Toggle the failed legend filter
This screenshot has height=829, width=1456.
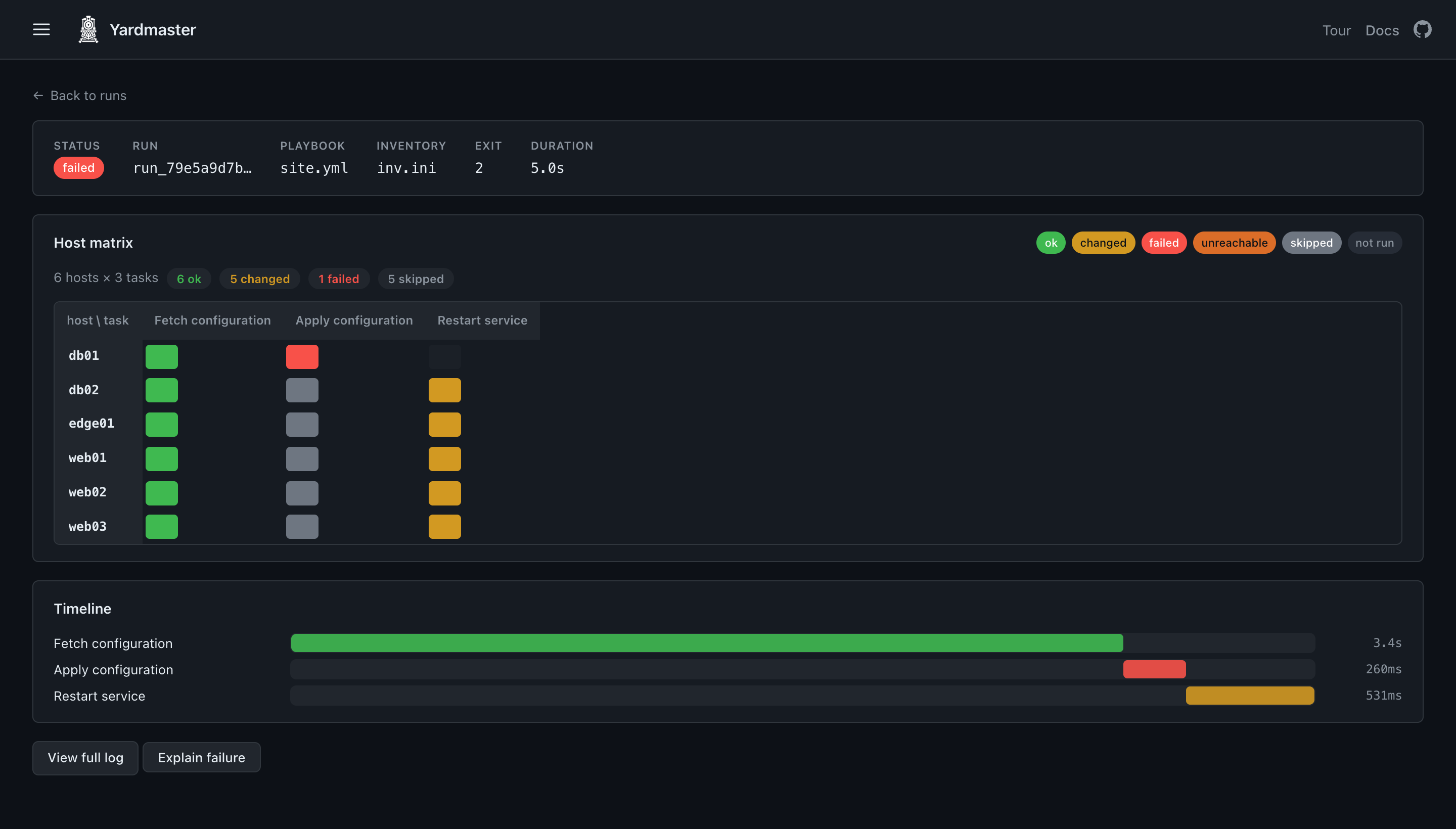[x=1163, y=243]
